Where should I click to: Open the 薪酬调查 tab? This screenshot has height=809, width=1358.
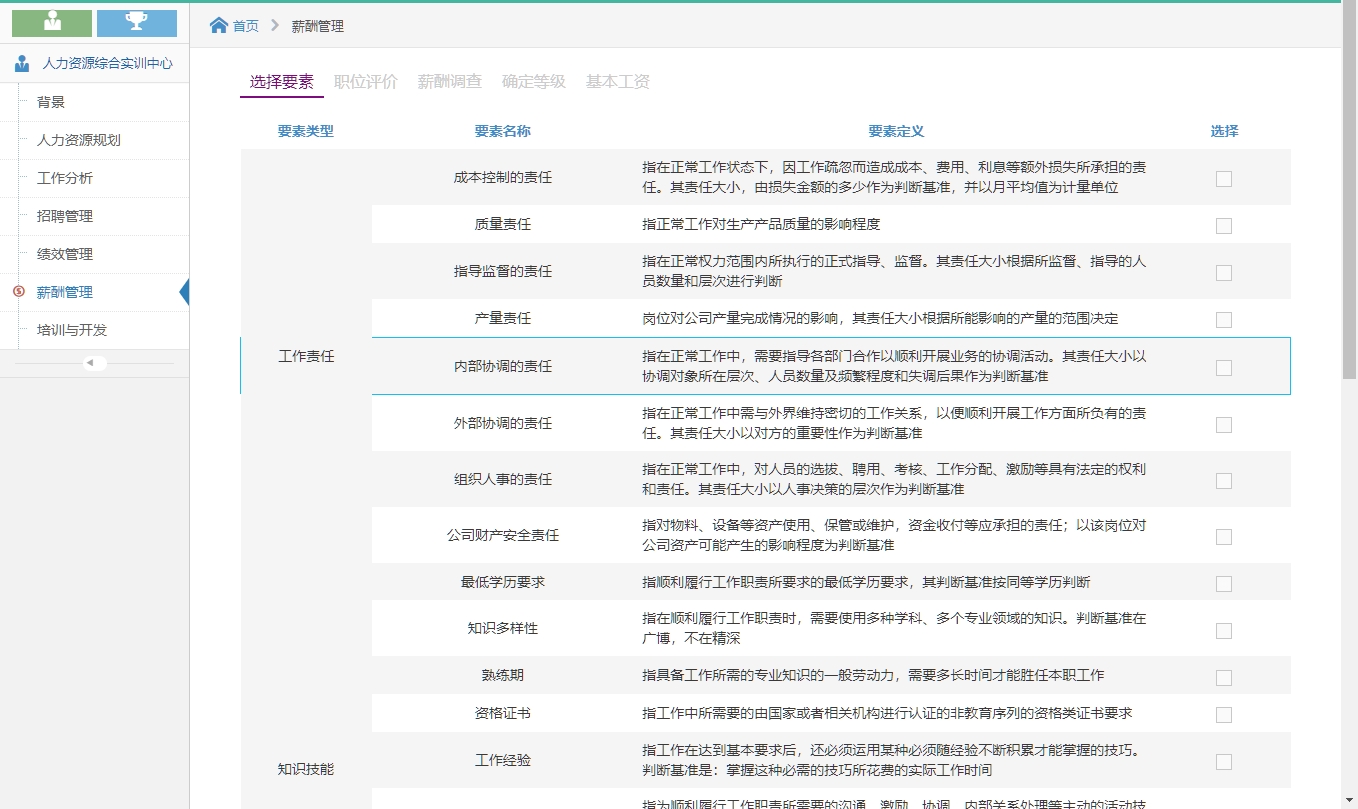point(449,82)
